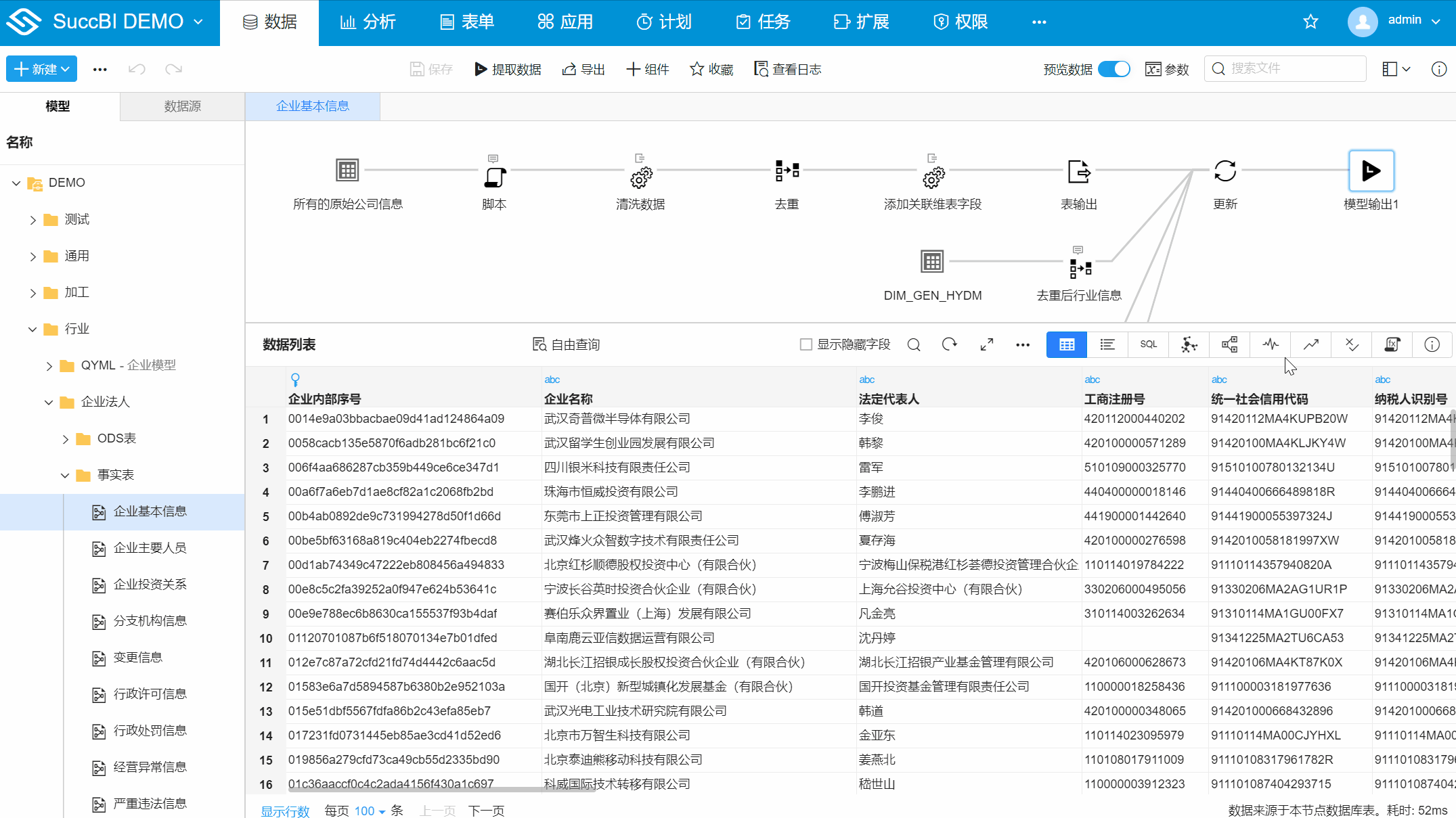Open the SQL view in data list toolbar
This screenshot has height=818, width=1456.
[1148, 344]
